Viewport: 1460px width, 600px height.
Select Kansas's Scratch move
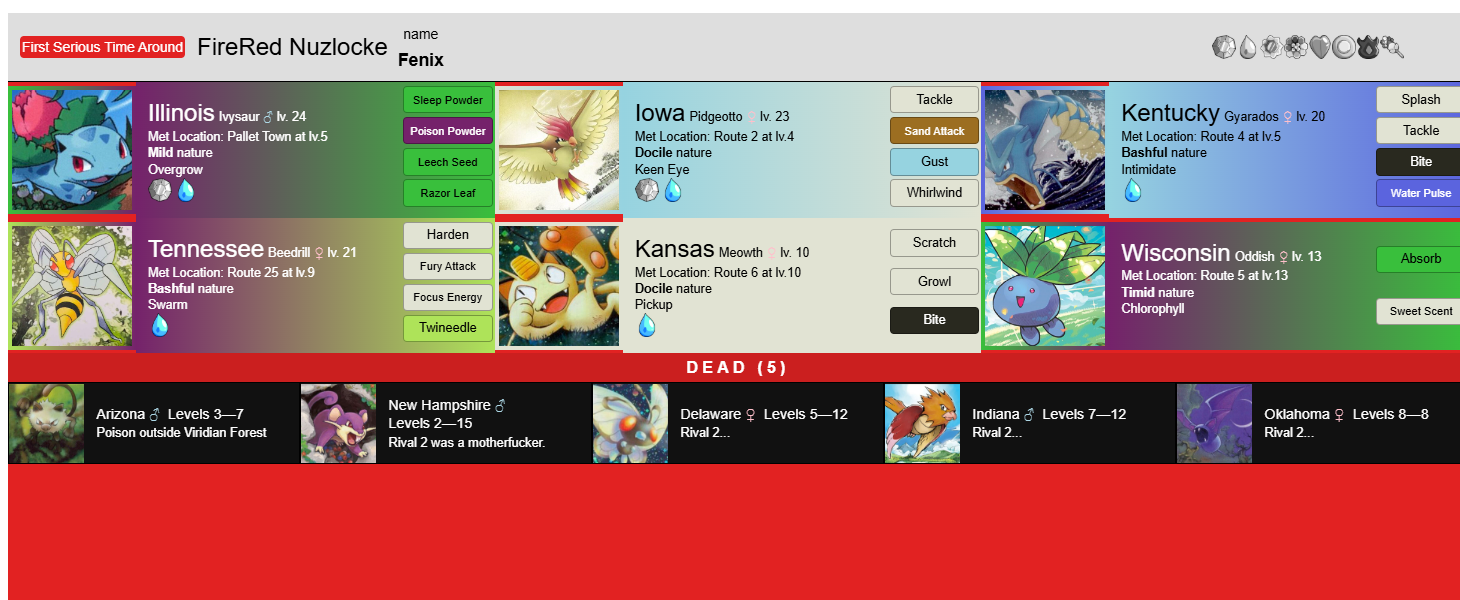click(934, 243)
